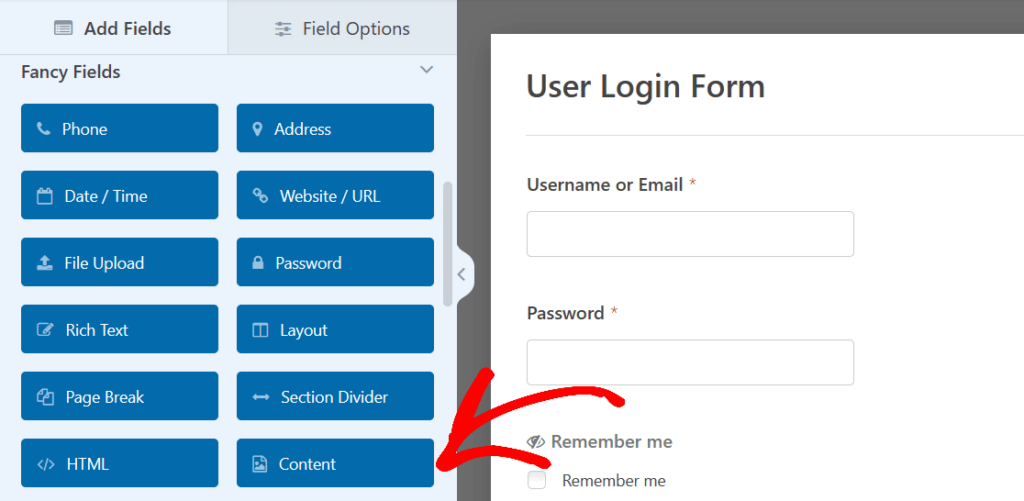Image resolution: width=1024 pixels, height=501 pixels.
Task: Click the Date / Time calendar icon
Action: click(x=44, y=196)
